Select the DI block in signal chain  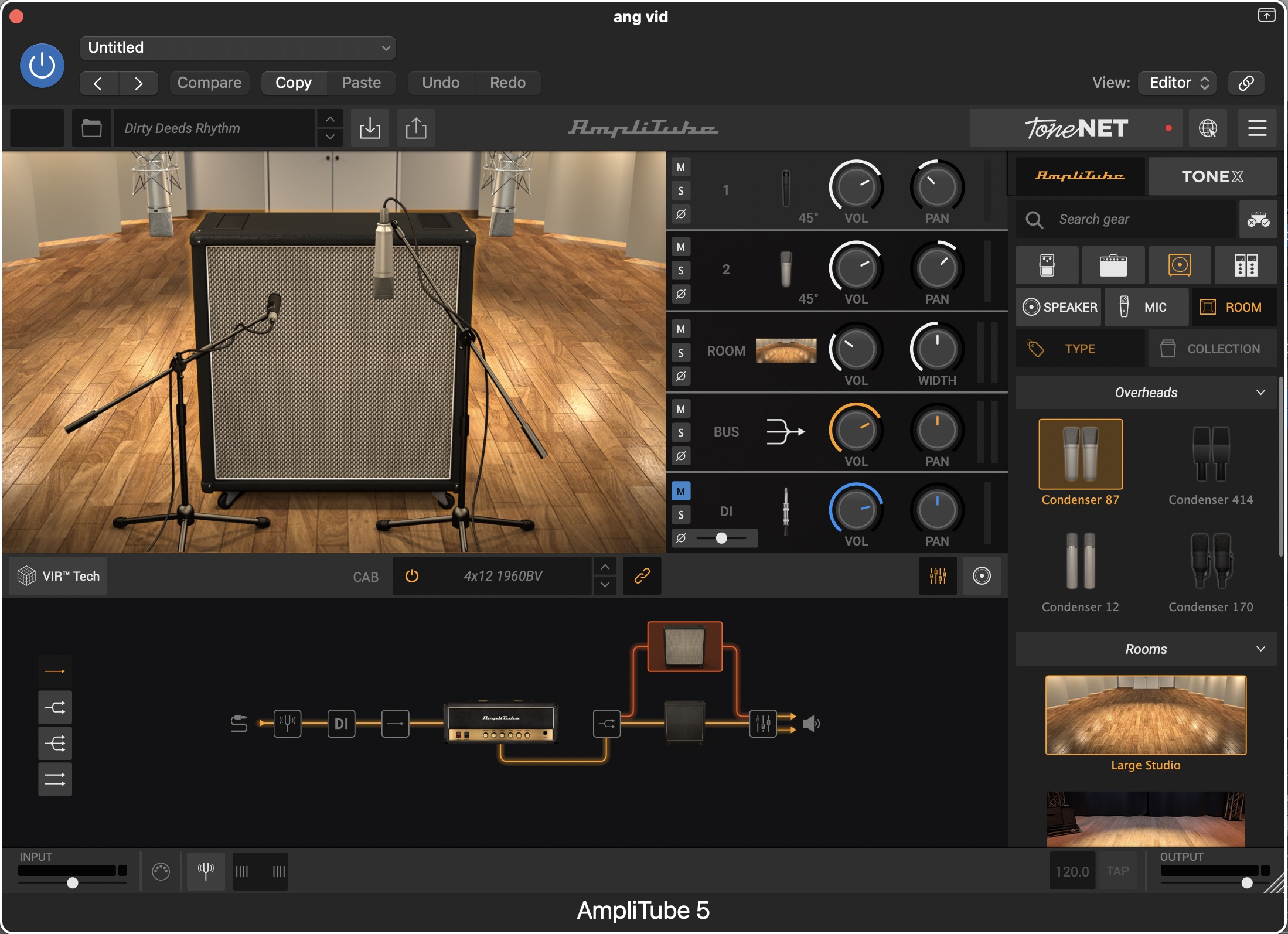[341, 724]
